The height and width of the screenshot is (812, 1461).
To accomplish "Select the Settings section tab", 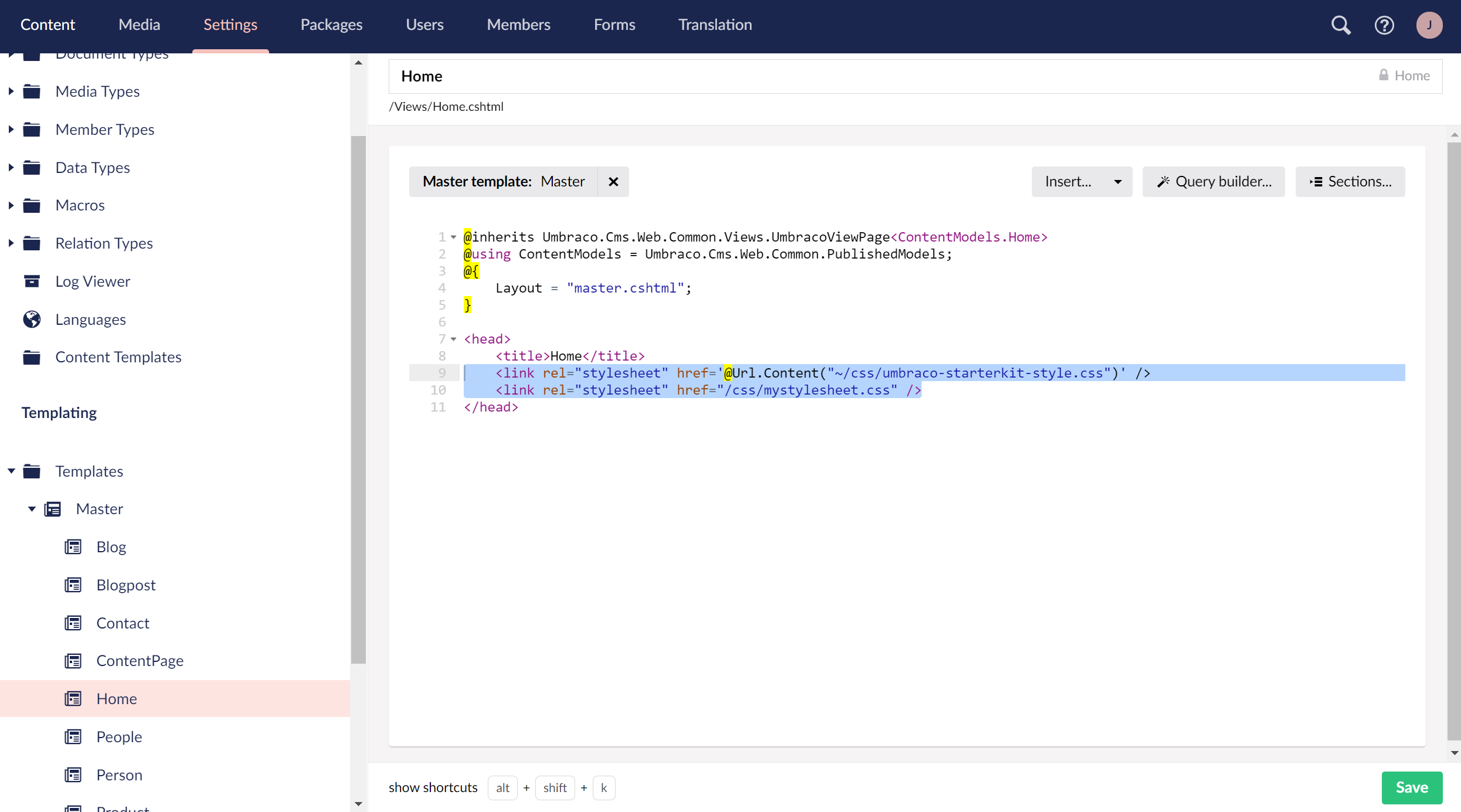I will coord(230,25).
